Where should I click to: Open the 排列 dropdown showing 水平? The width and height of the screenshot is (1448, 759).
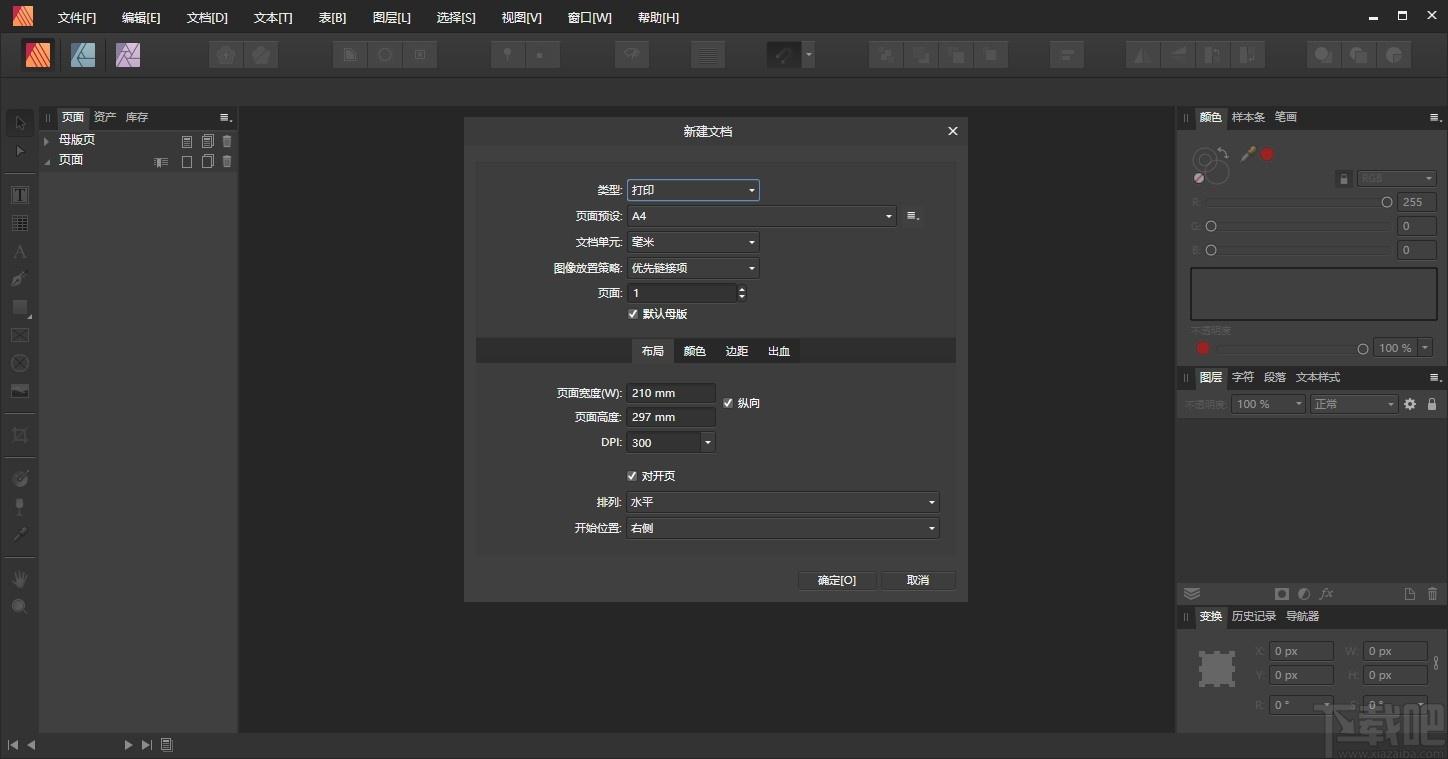click(783, 502)
